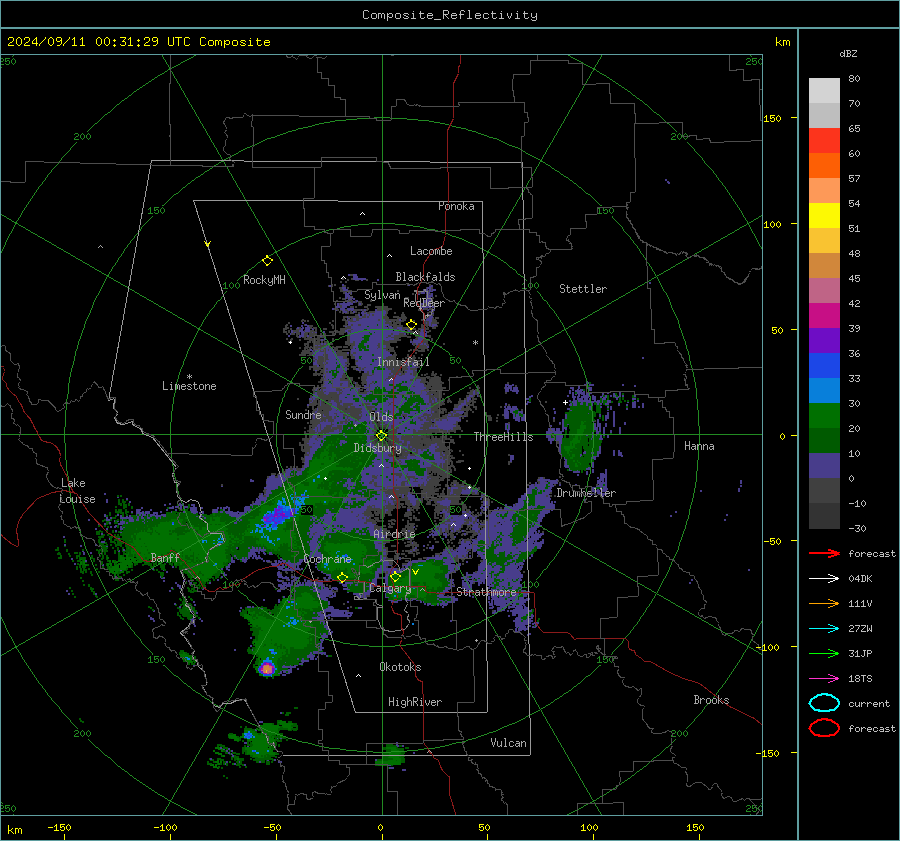Screen dimensions: 900x841
Task: Click the Blackfalds city label
Action: coord(425,277)
